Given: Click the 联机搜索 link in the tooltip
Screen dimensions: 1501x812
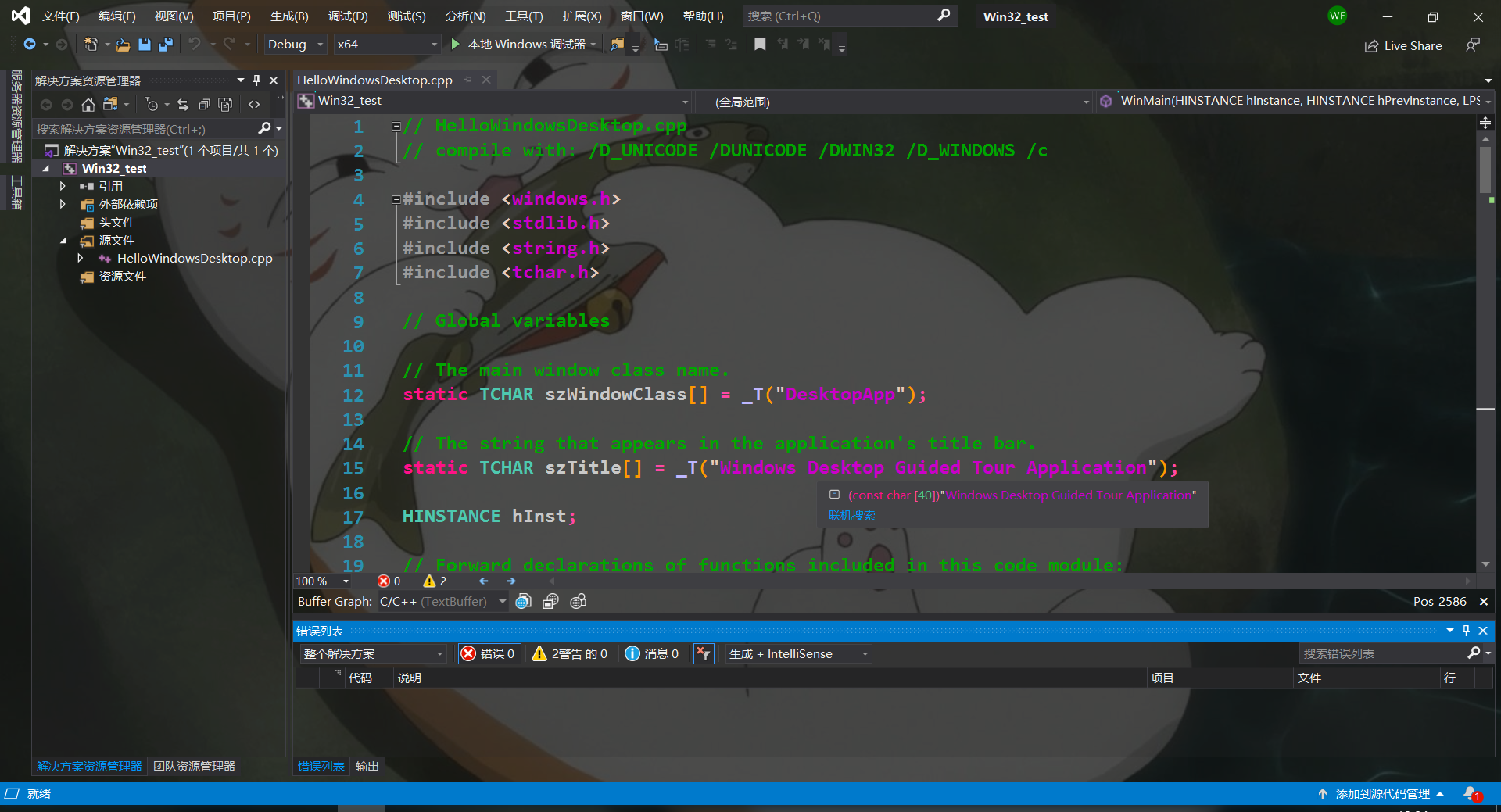Looking at the screenshot, I should 852,515.
